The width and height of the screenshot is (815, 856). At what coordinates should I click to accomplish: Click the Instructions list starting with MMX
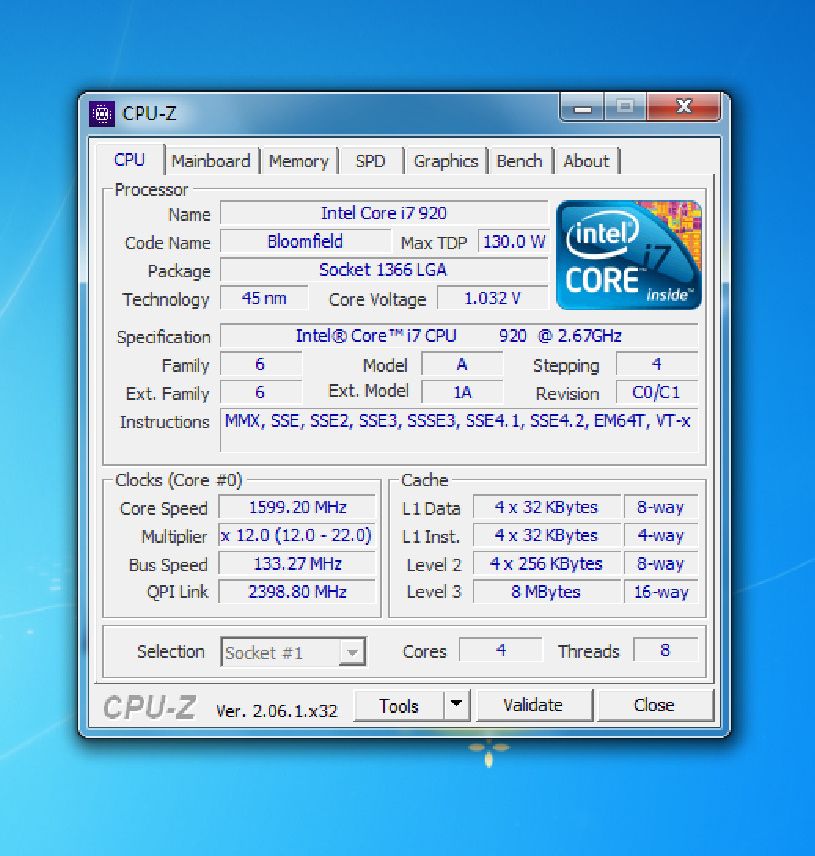[x=459, y=430]
